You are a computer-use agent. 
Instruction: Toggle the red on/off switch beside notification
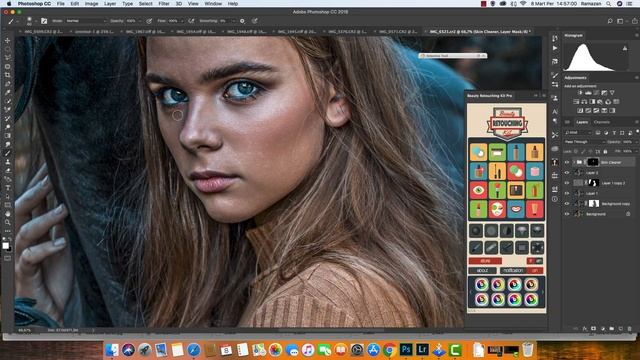(x=535, y=270)
